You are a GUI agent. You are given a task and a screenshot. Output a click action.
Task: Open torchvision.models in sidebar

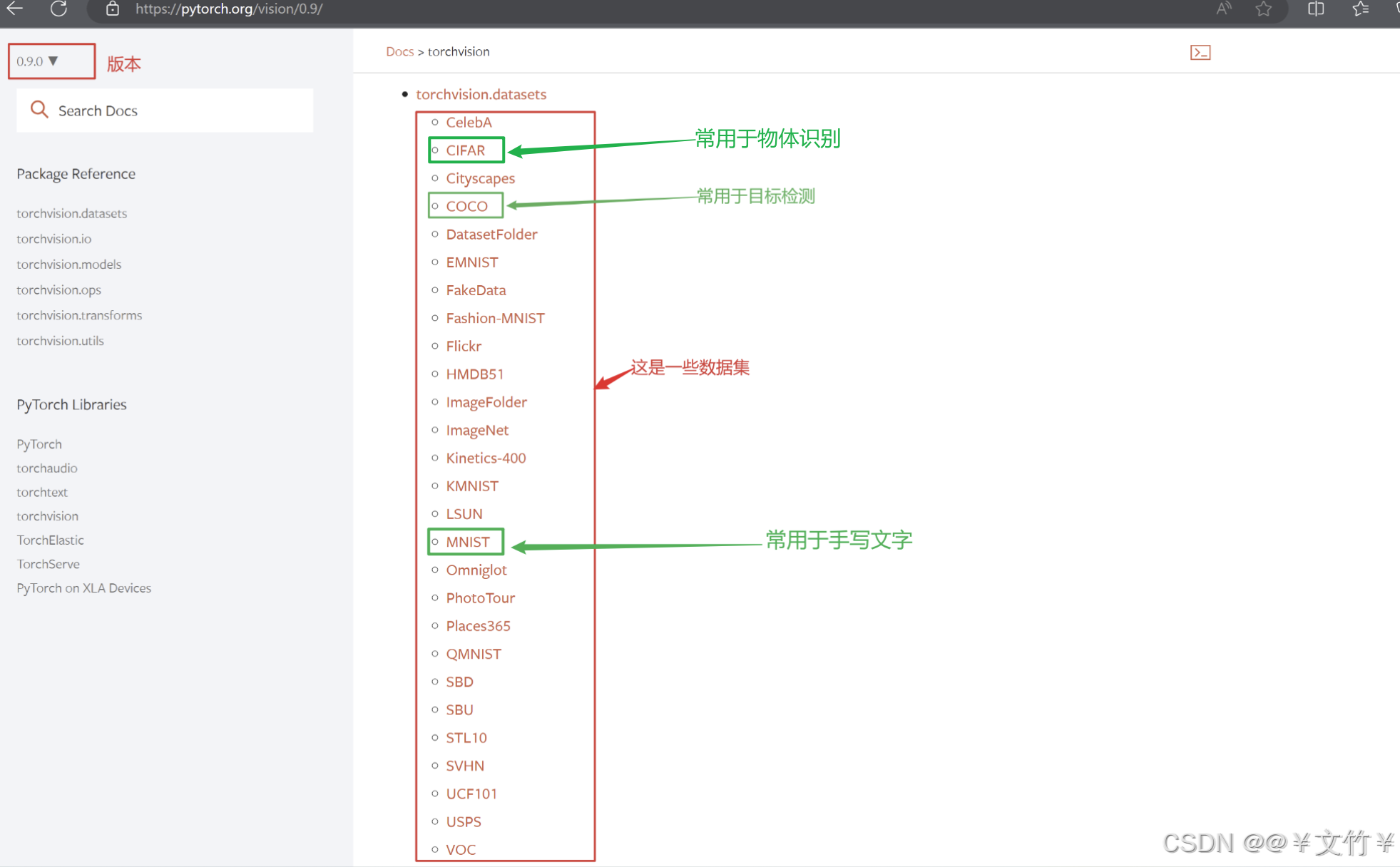point(69,265)
